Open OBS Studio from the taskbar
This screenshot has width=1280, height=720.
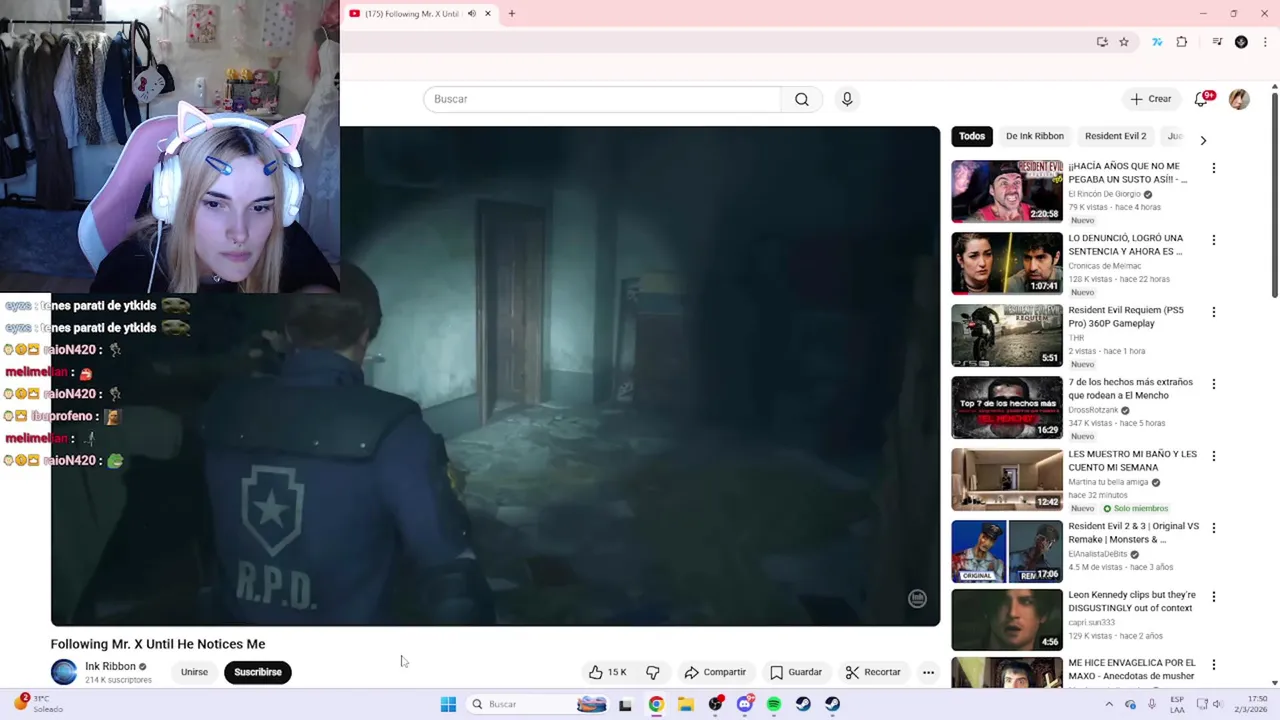point(715,704)
